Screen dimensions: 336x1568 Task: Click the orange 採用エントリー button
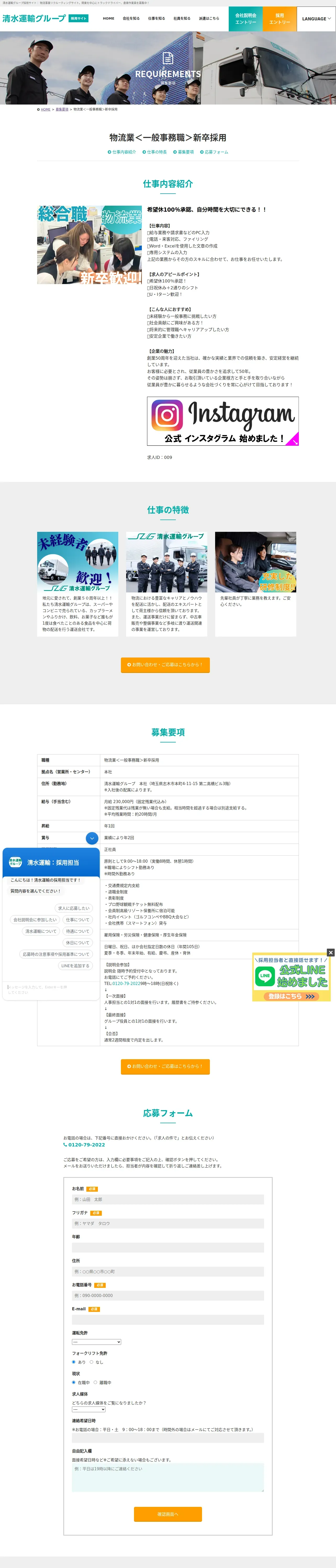[x=280, y=19]
